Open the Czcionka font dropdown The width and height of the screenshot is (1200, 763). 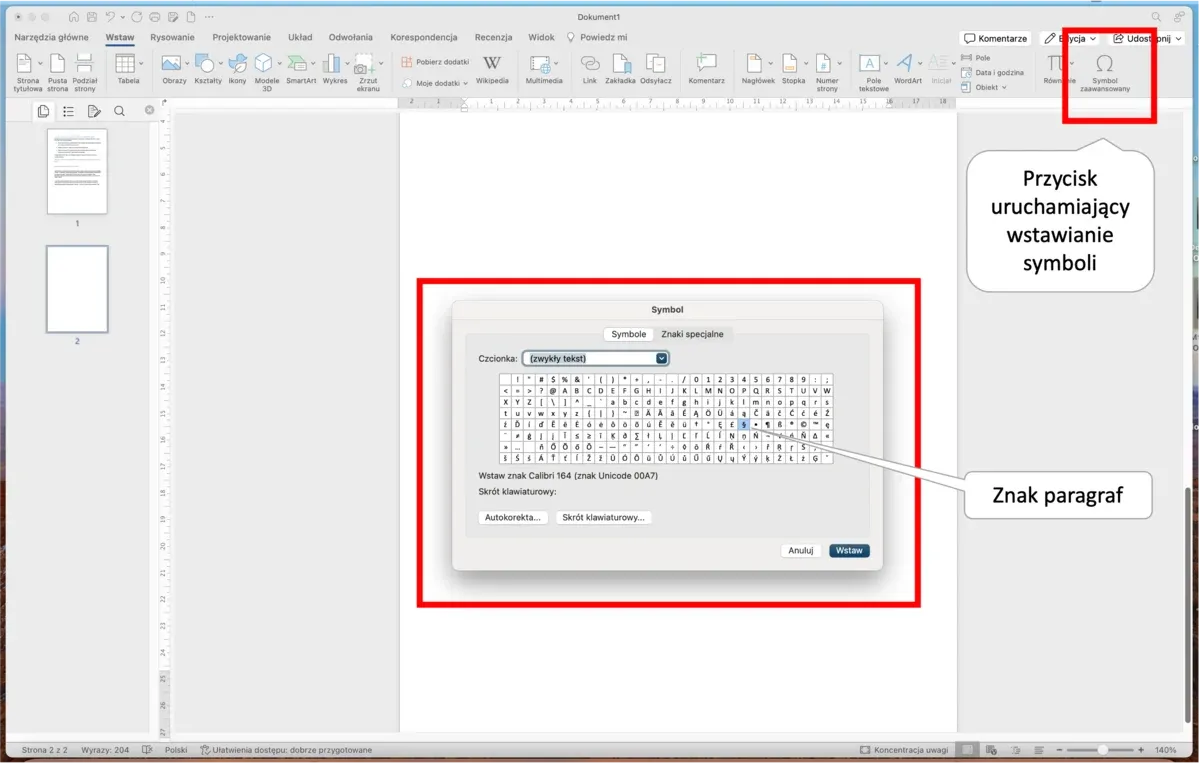click(595, 358)
